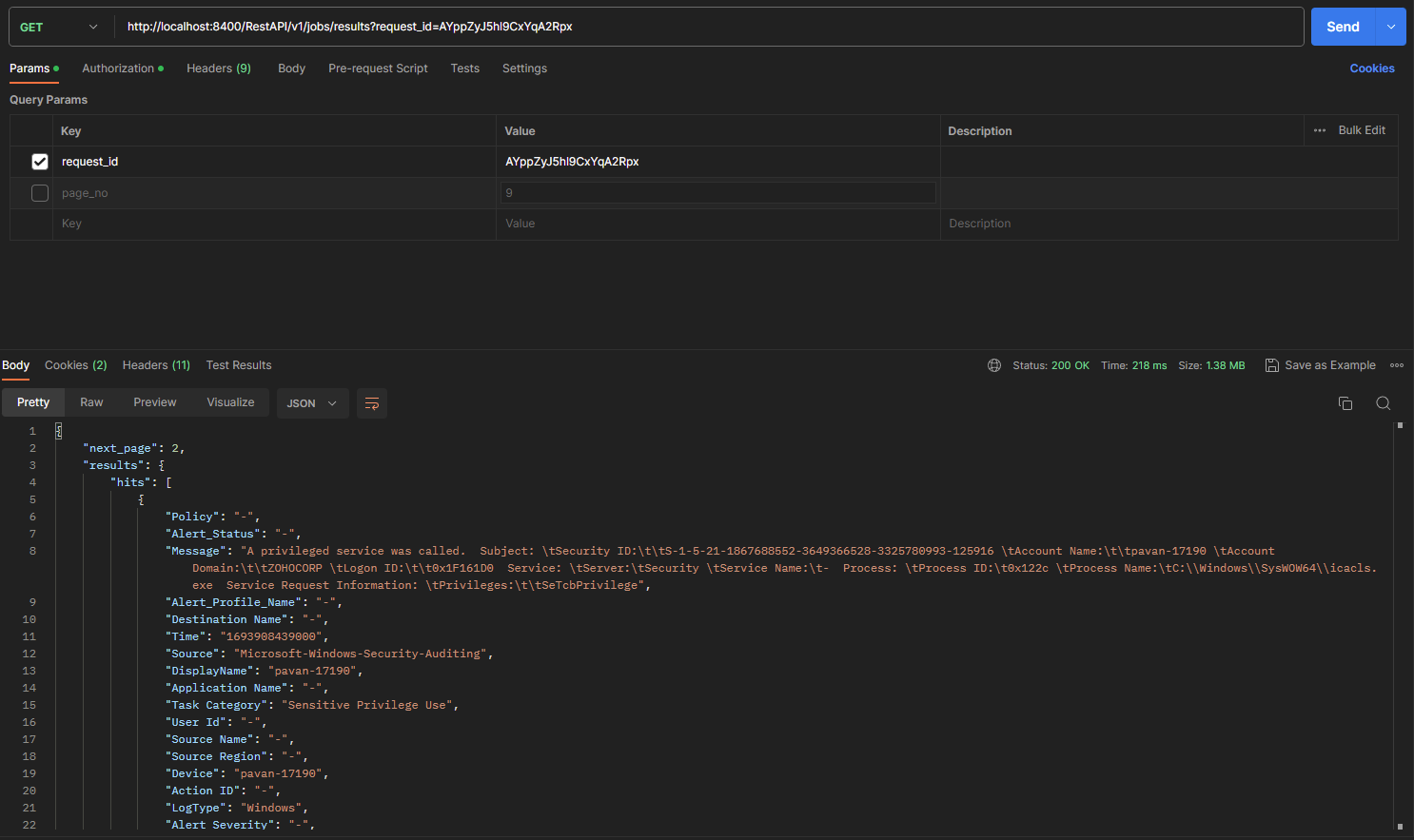Copy the response body using the copy icon
The image size is (1414, 840).
click(x=1345, y=403)
